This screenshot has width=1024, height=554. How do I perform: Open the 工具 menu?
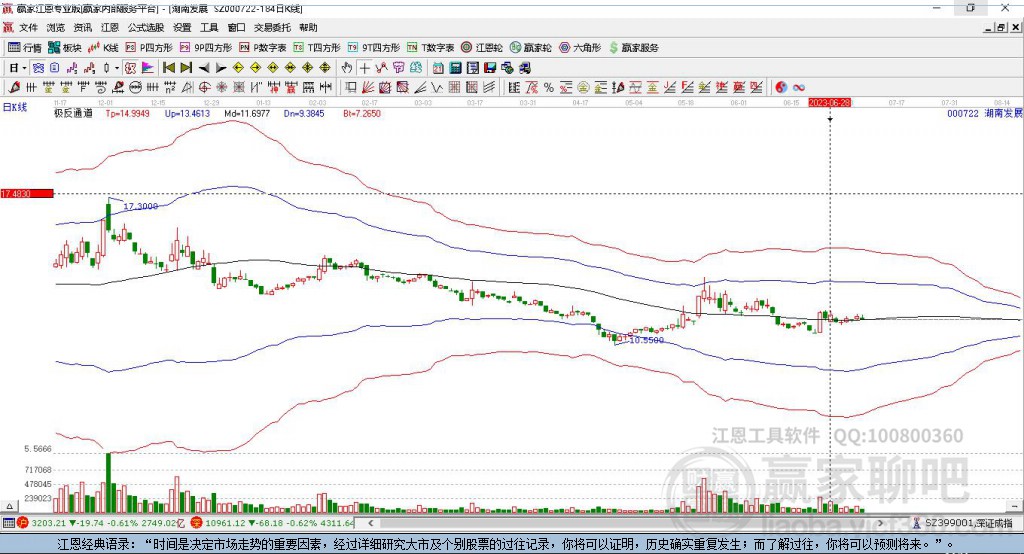pos(209,27)
